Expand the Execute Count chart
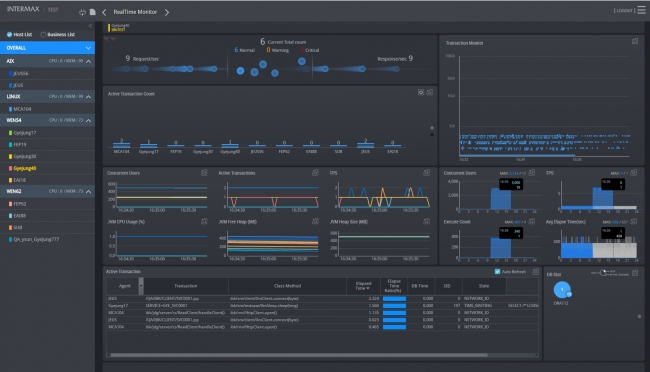The width and height of the screenshot is (650, 372). [x=532, y=221]
